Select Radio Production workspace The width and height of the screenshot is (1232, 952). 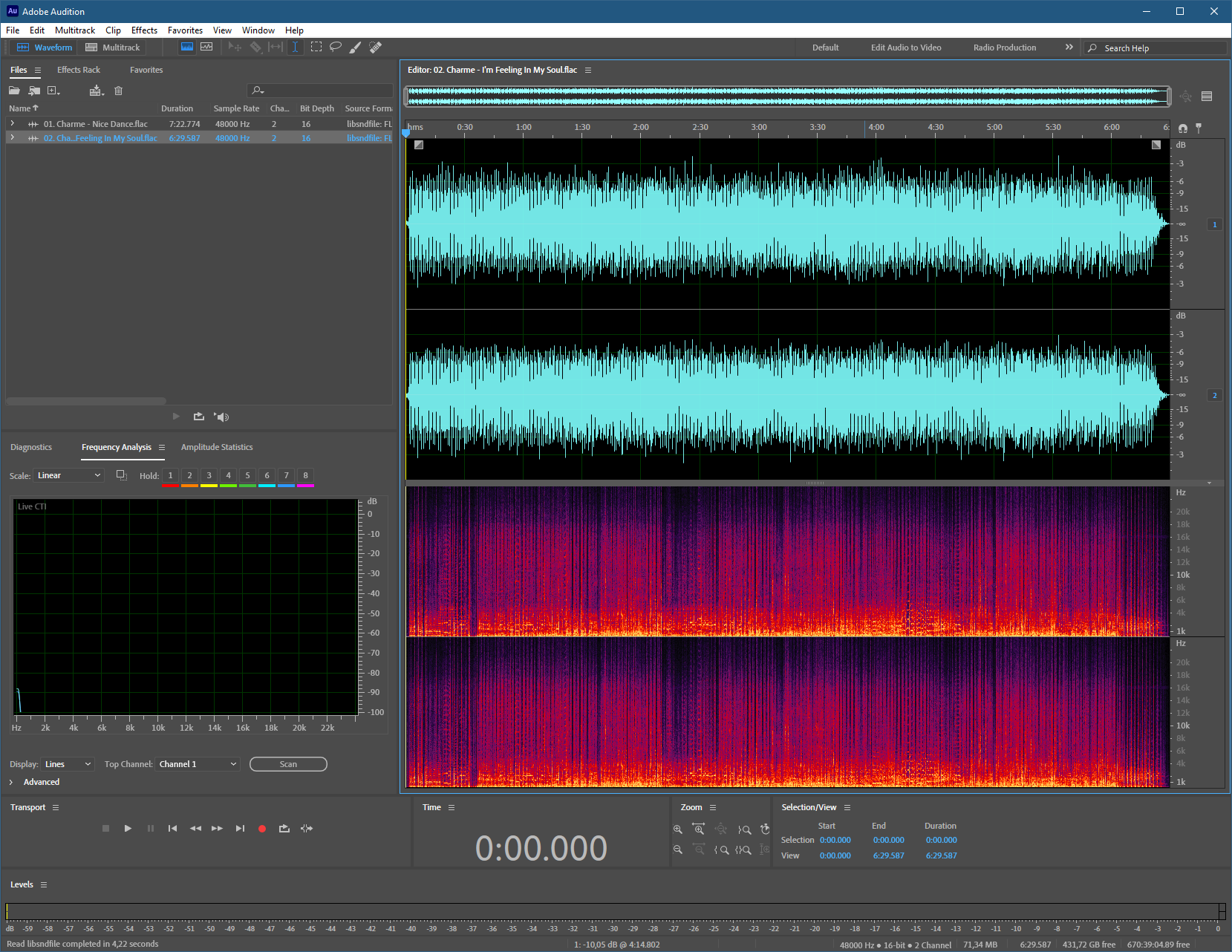click(1005, 48)
